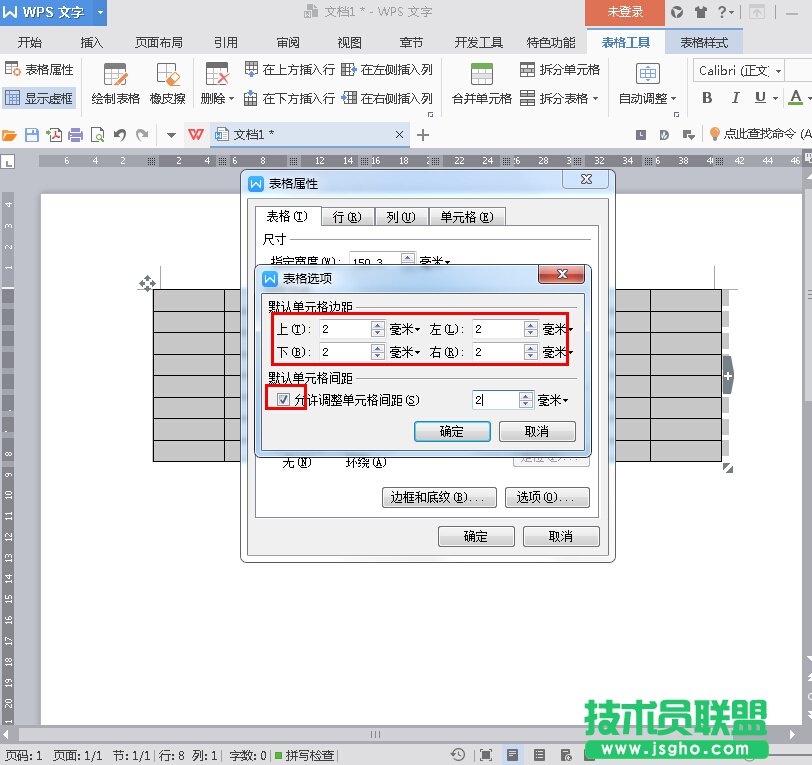This screenshot has width=812, height=765.
Task: Click the full screen icon in status bar
Action: pyautogui.click(x=485, y=755)
